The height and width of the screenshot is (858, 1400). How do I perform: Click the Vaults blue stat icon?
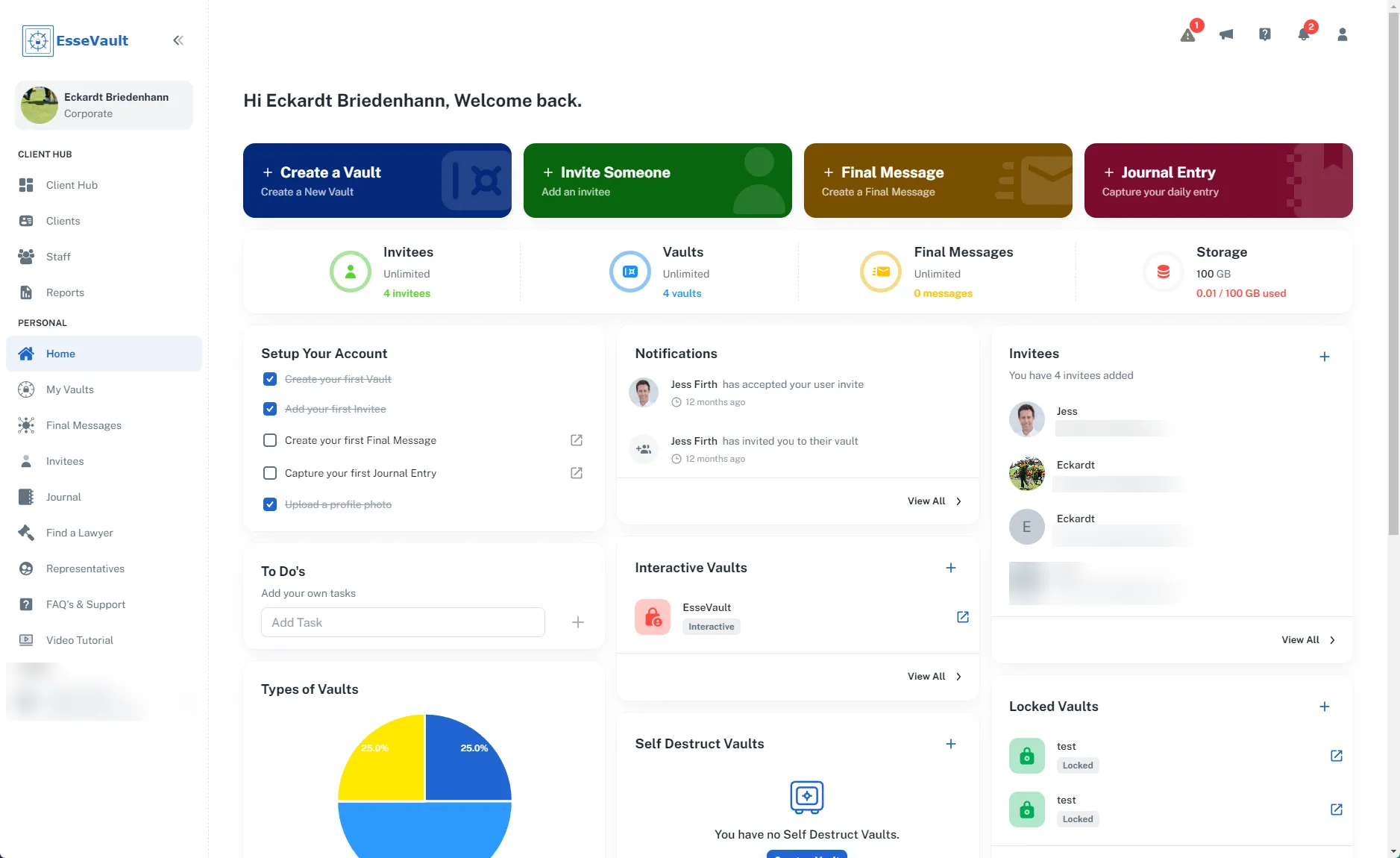click(630, 272)
